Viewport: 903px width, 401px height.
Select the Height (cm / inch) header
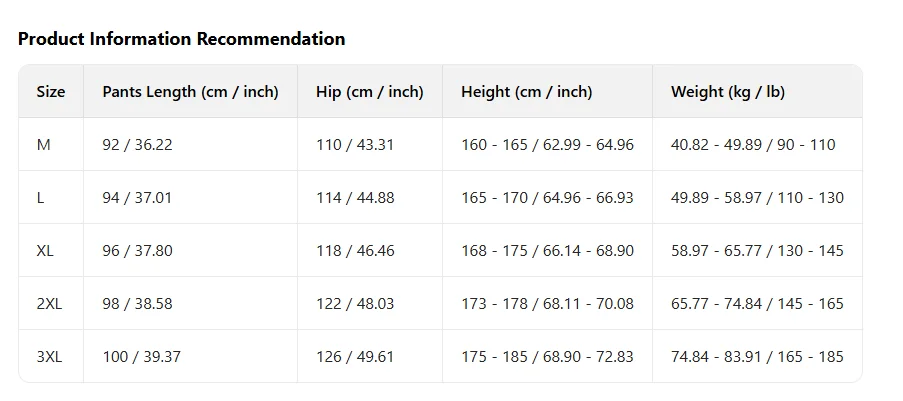pyautogui.click(x=526, y=92)
